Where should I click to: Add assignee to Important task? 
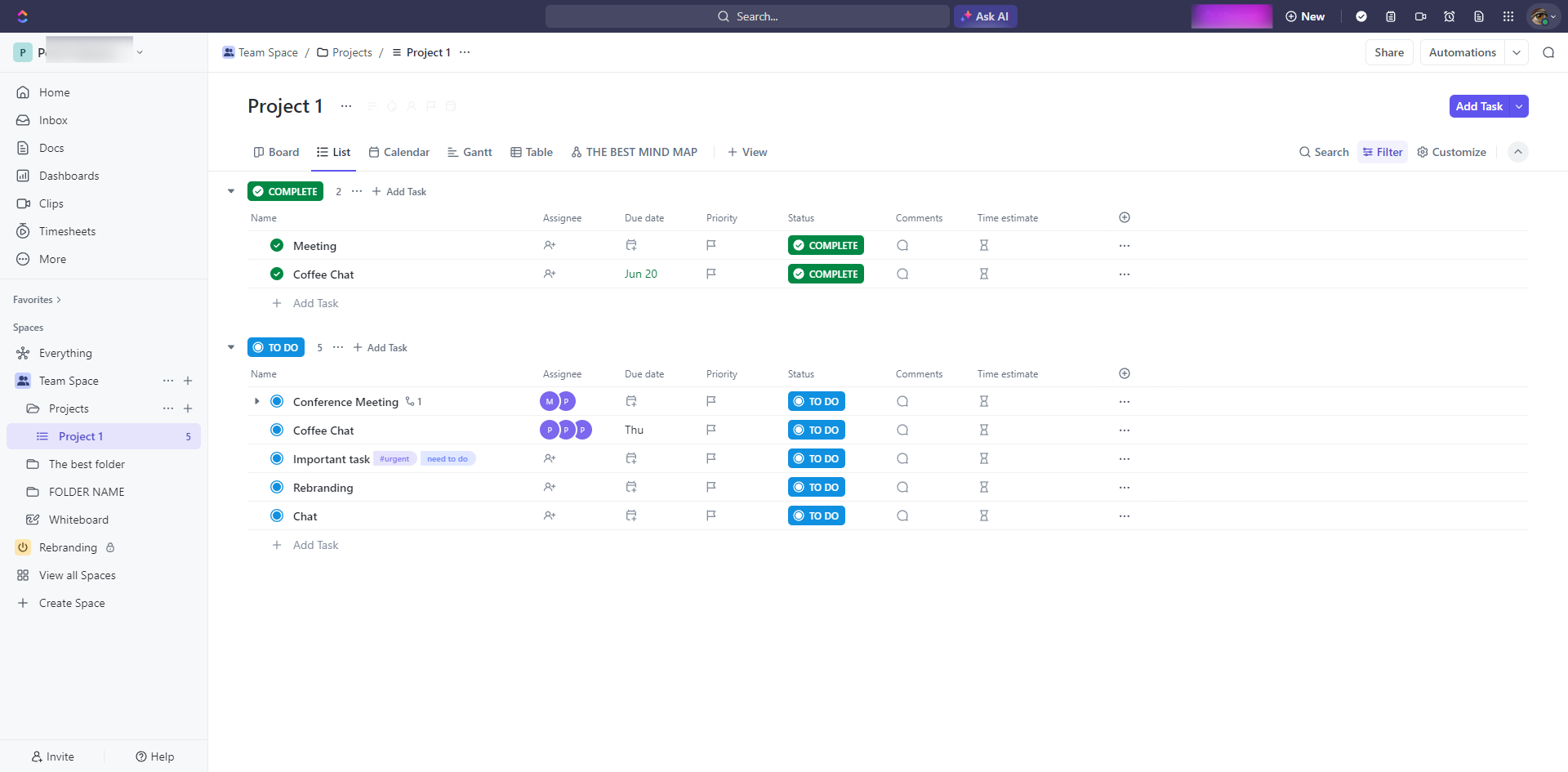click(x=550, y=458)
